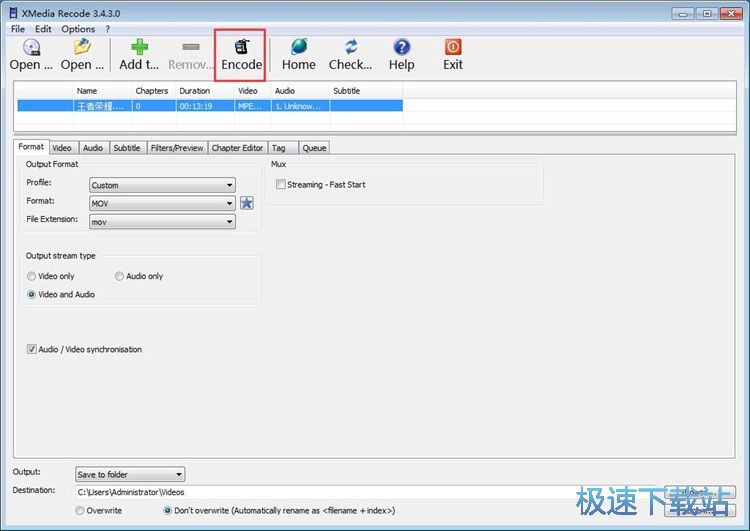750x531 pixels.
Task: Toggle Audio / Video synchronisation checkbox
Action: 32,350
